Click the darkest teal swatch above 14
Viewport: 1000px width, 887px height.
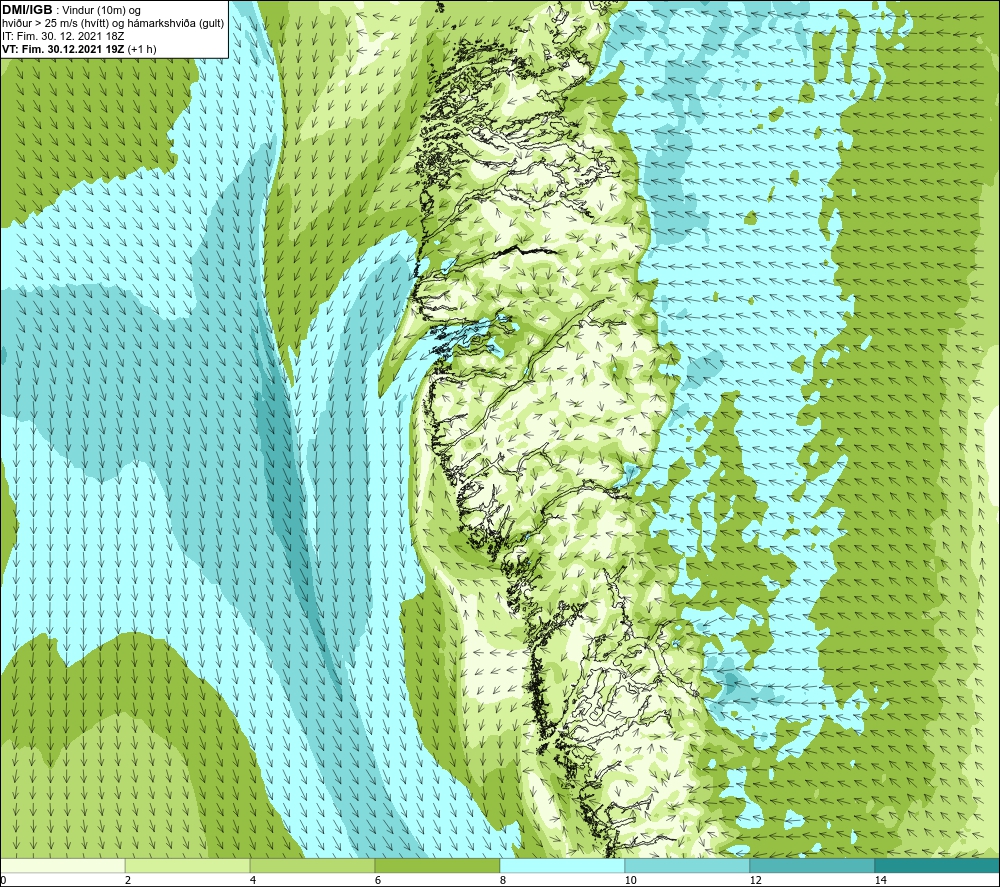[938, 865]
